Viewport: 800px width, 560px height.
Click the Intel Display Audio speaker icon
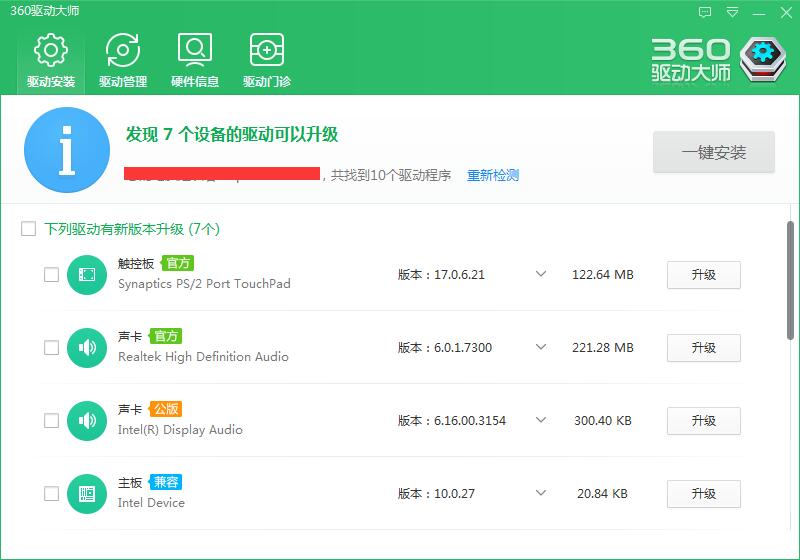click(x=87, y=421)
